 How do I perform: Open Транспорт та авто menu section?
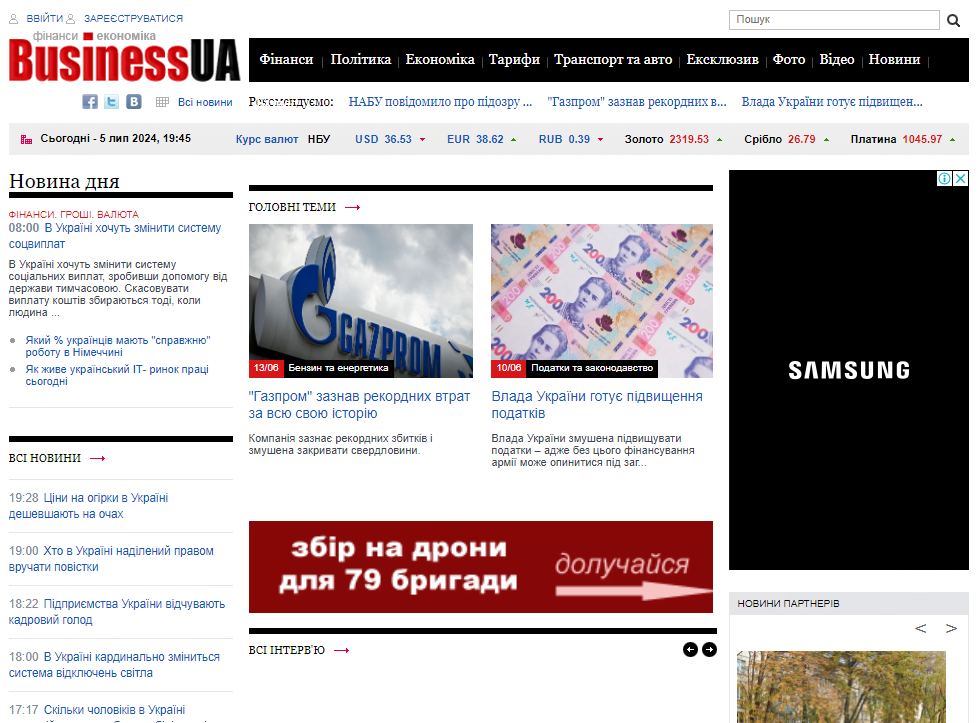(x=612, y=59)
